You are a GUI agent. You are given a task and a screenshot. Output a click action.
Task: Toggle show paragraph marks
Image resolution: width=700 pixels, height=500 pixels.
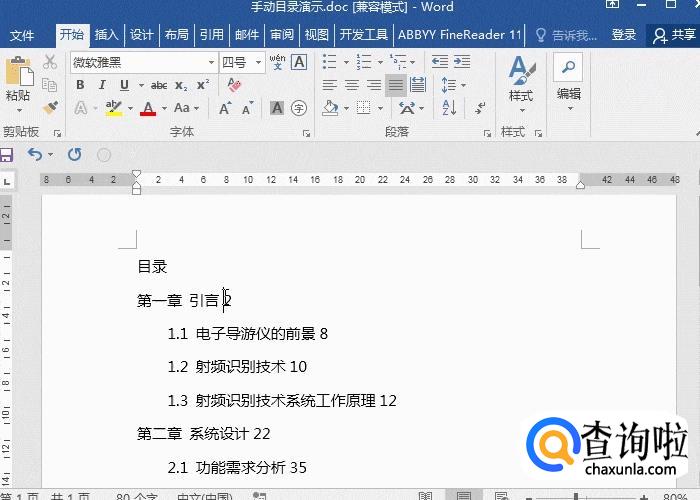(480, 108)
